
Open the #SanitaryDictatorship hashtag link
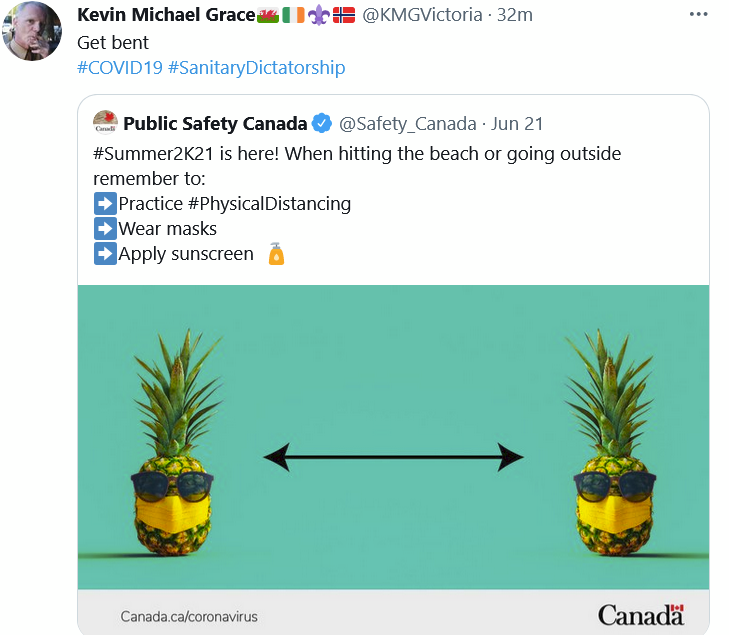tap(256, 68)
